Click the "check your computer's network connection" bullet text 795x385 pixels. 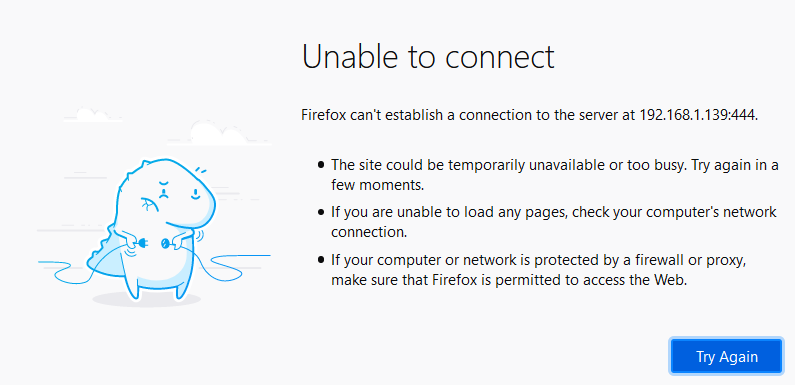[554, 222]
